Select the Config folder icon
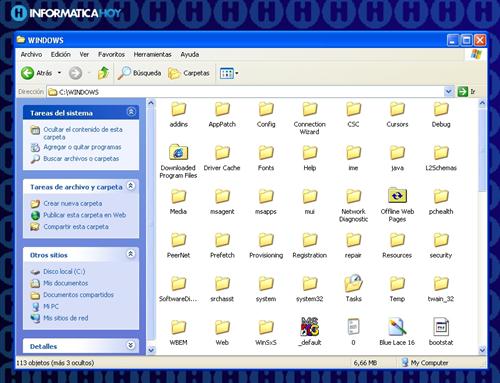This screenshot has width=500, height=383. pos(266,109)
